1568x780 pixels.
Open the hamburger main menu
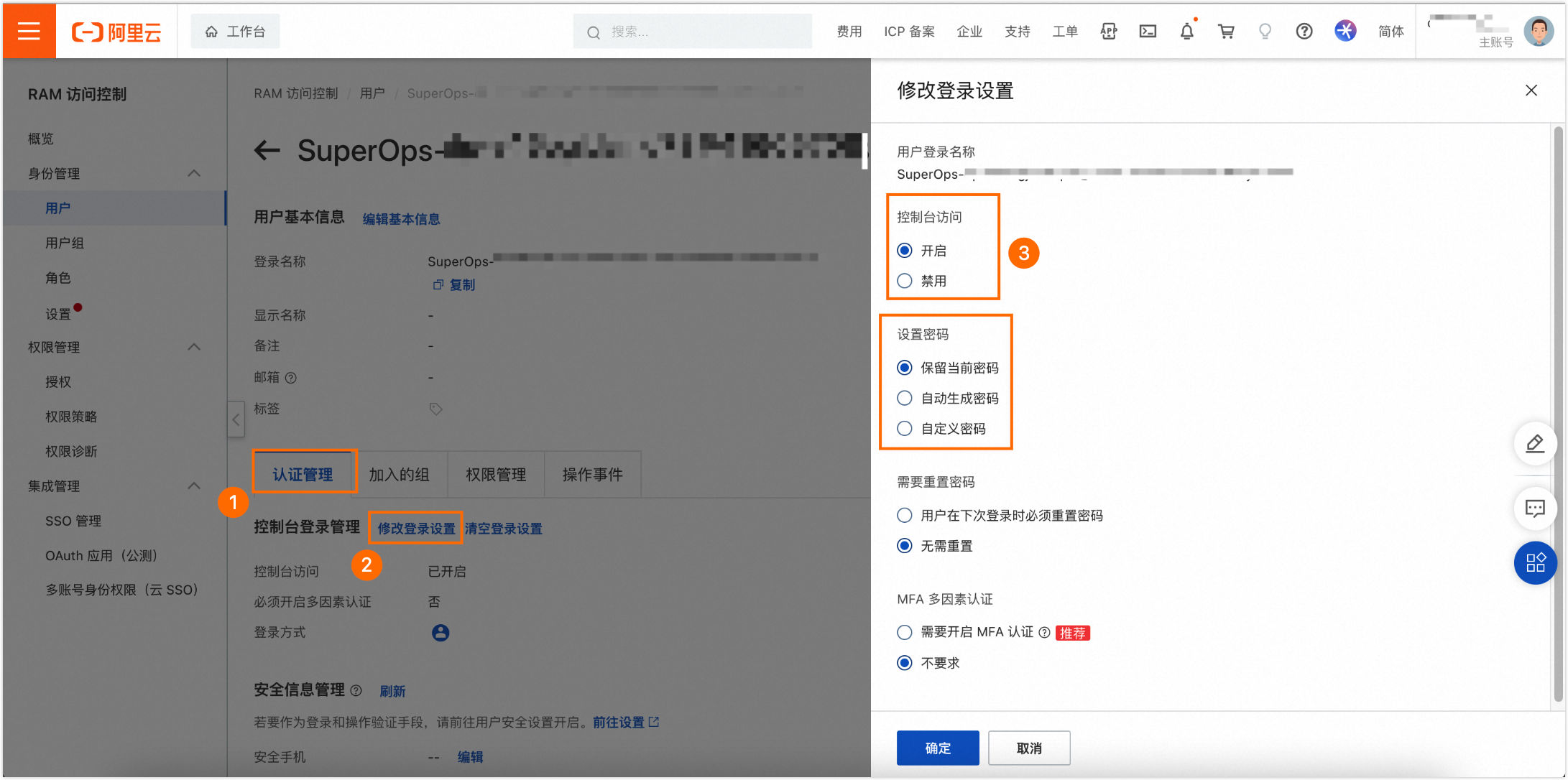point(29,31)
